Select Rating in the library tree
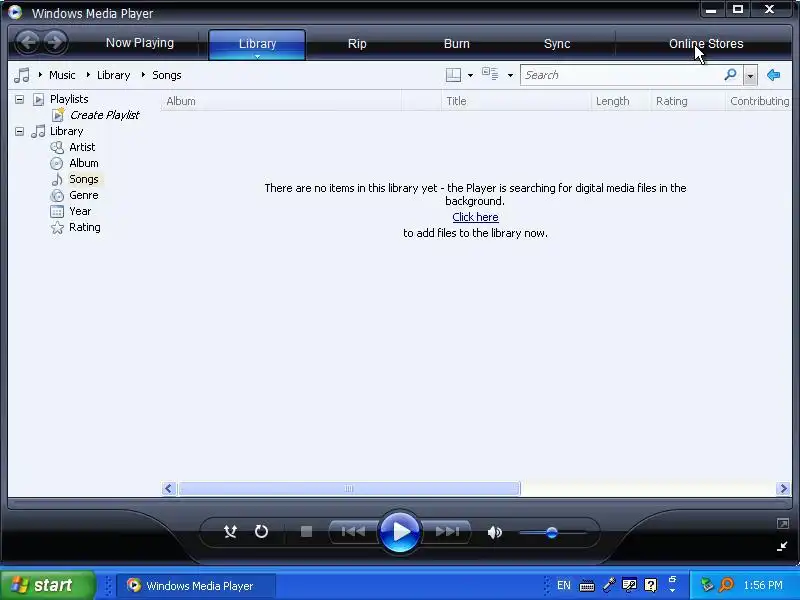800x600 pixels. [x=85, y=228]
